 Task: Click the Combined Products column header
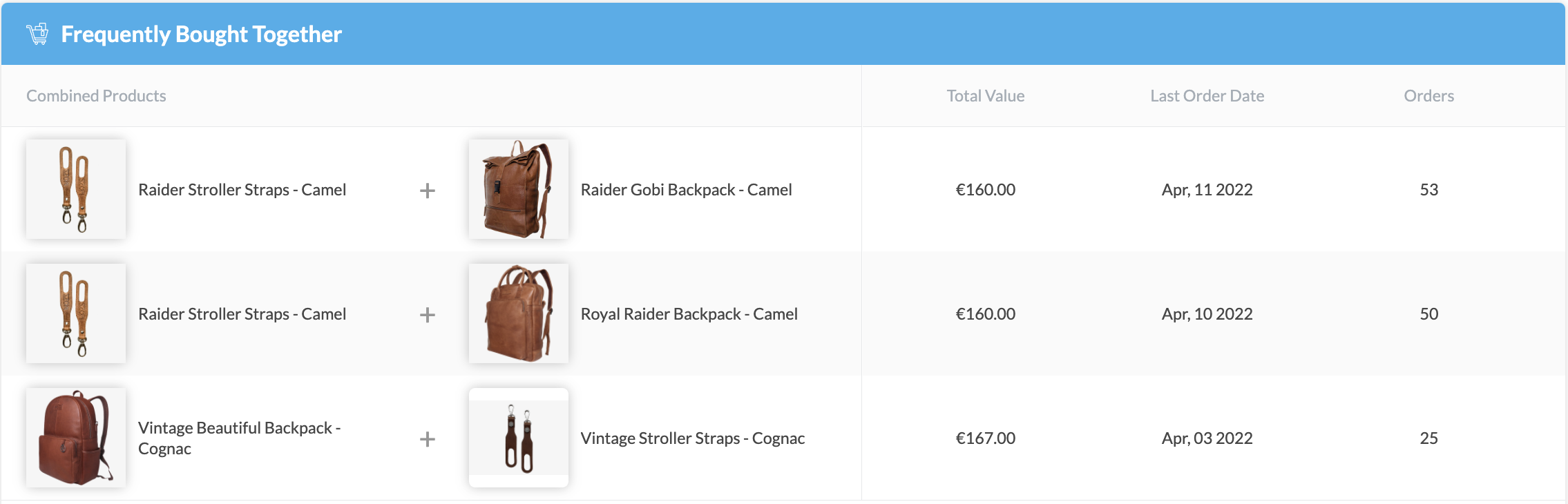96,96
